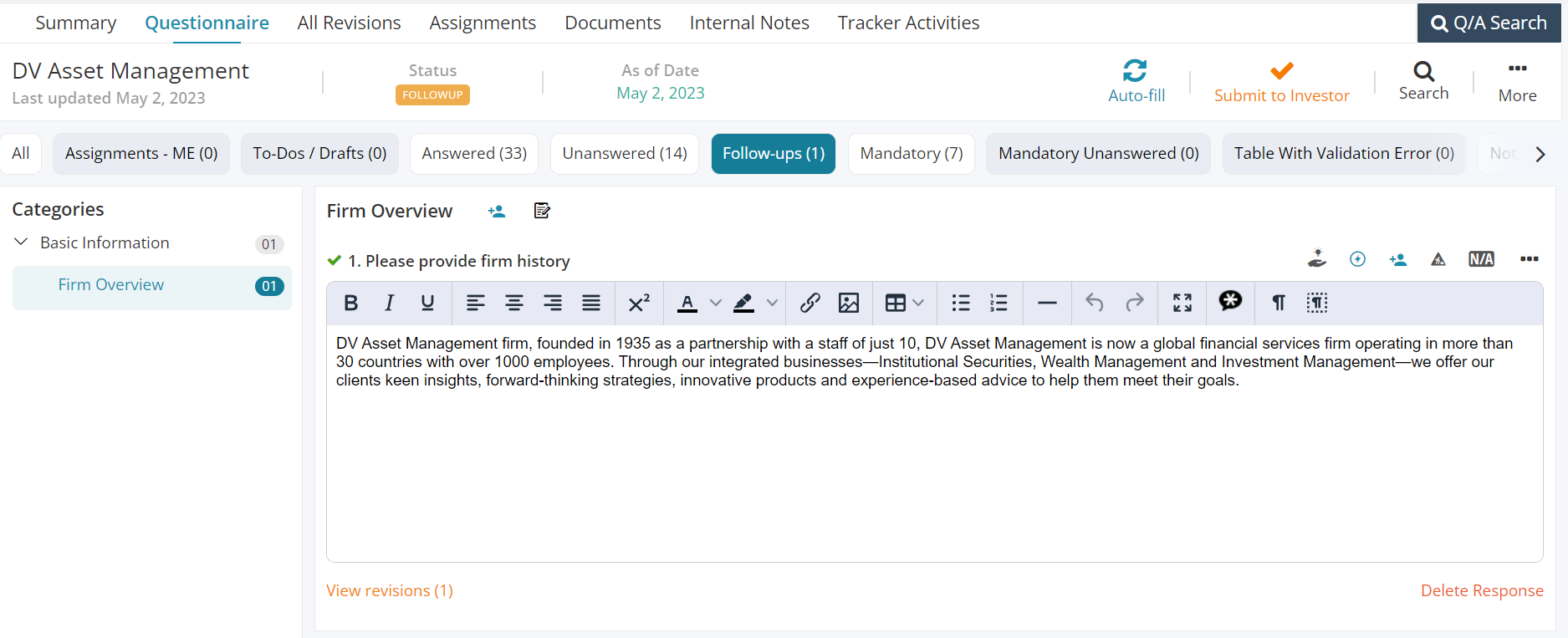Screen dimensions: 1568x638
Task: Click the Delete Response link
Action: pyautogui.click(x=1482, y=590)
